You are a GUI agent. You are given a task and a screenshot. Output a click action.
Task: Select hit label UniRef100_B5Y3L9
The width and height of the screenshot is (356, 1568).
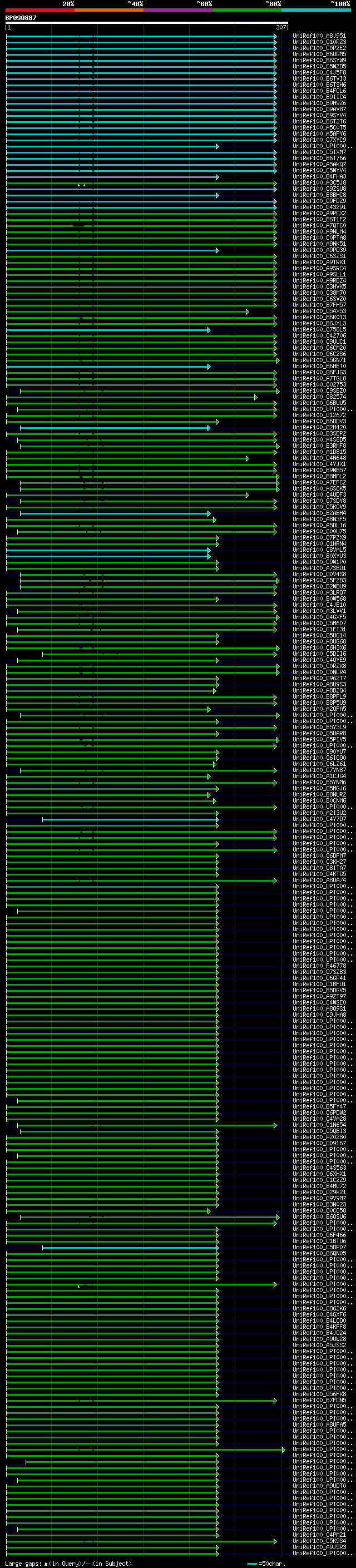point(319,728)
